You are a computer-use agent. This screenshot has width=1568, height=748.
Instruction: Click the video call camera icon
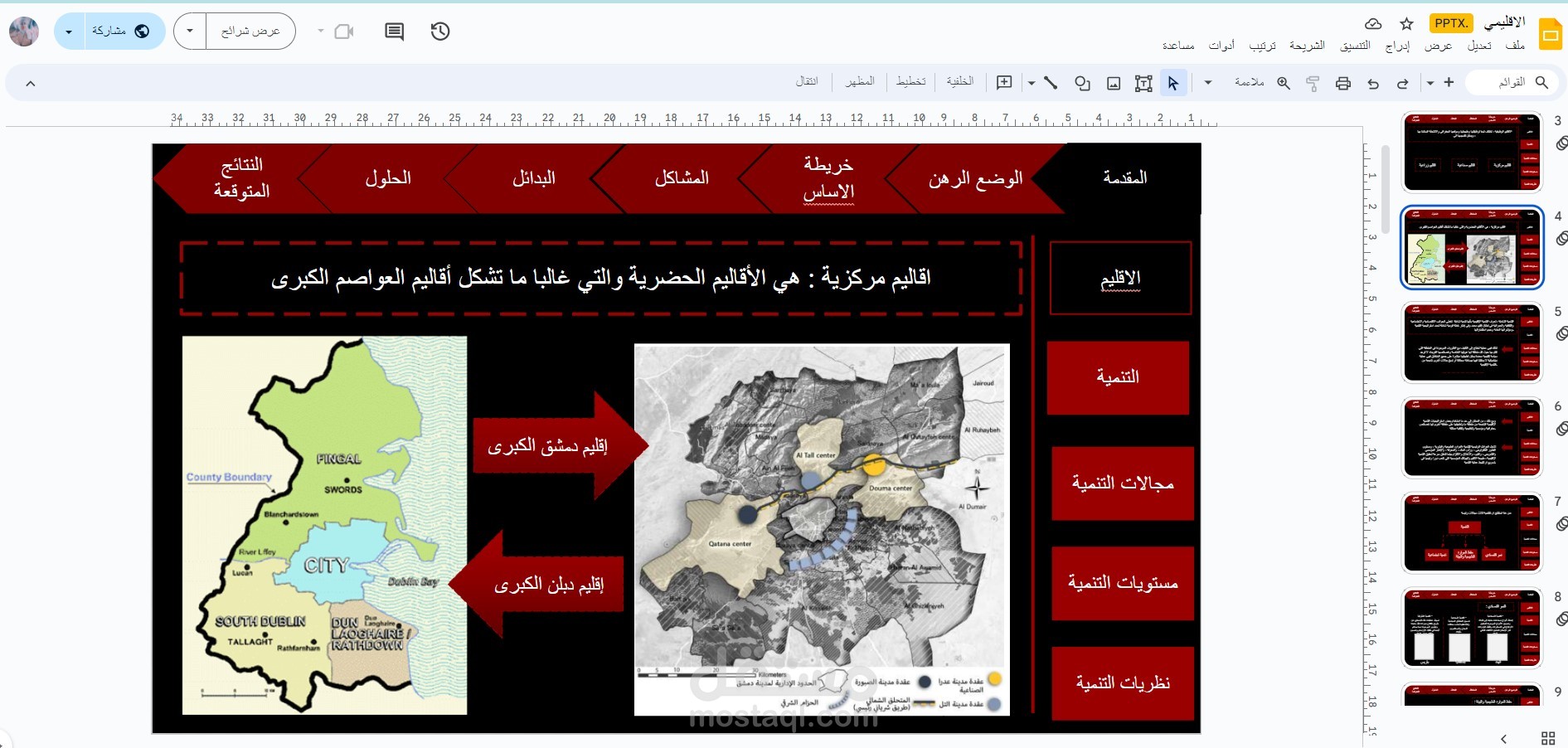tap(344, 32)
